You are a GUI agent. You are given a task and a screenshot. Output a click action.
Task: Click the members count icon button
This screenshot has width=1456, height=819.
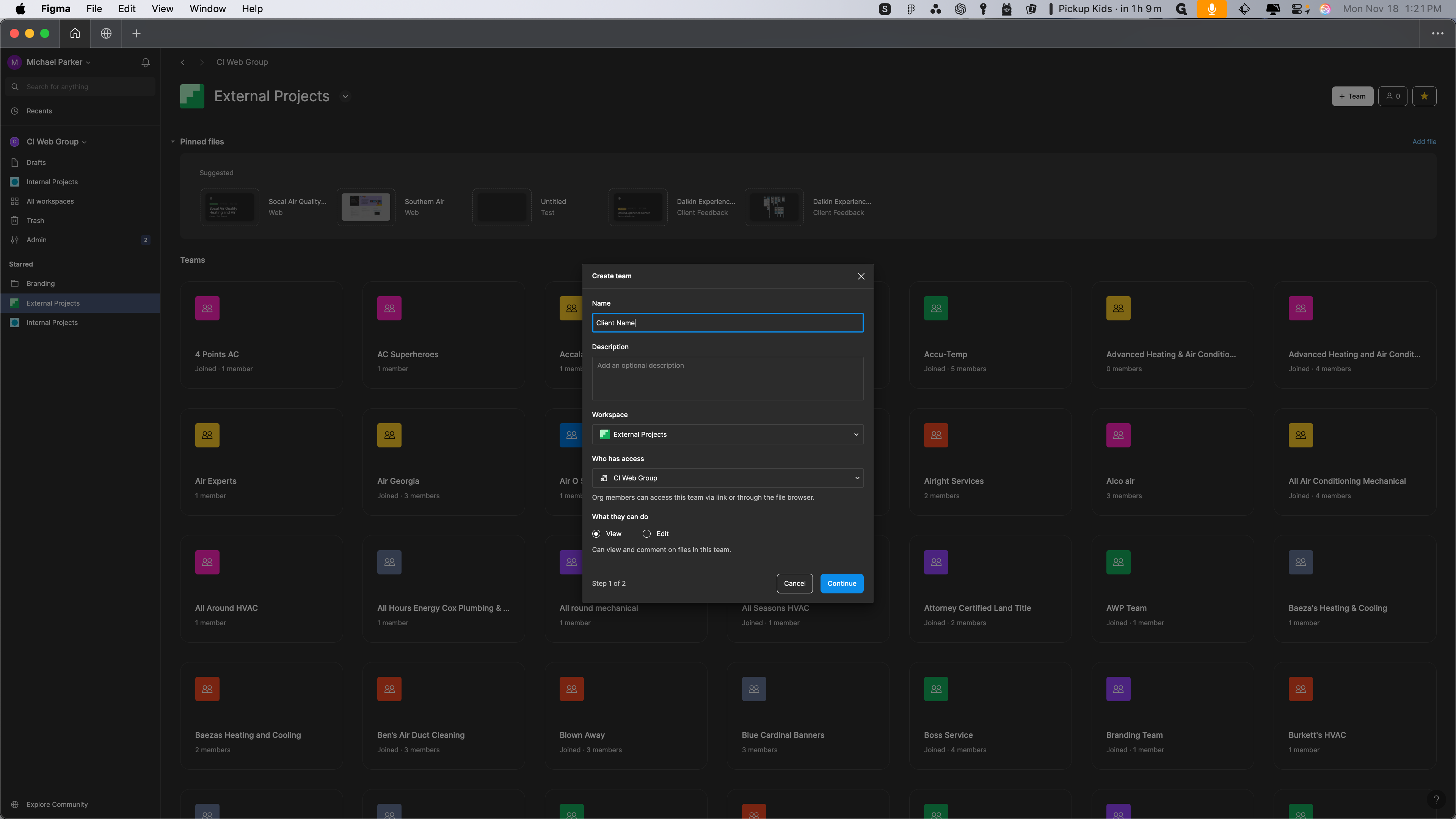pos(1393,96)
